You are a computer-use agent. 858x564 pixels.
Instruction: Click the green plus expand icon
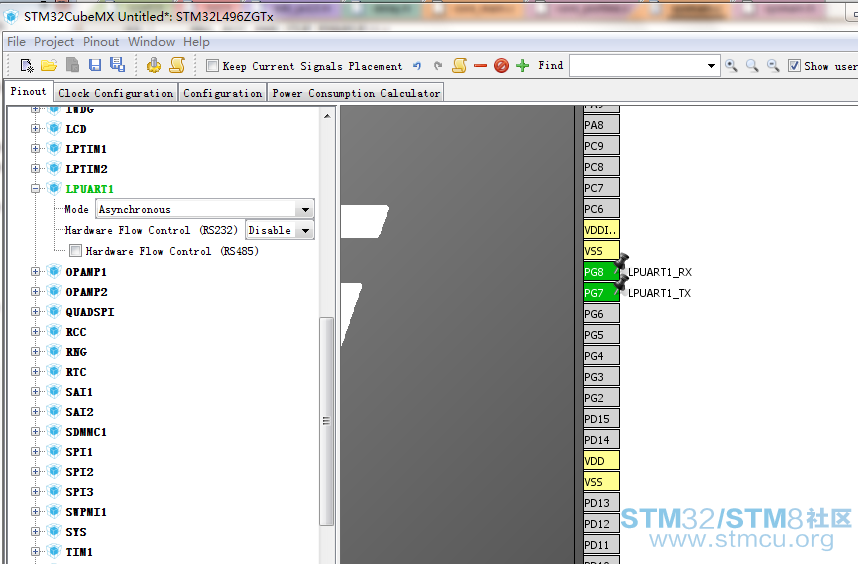(x=523, y=66)
